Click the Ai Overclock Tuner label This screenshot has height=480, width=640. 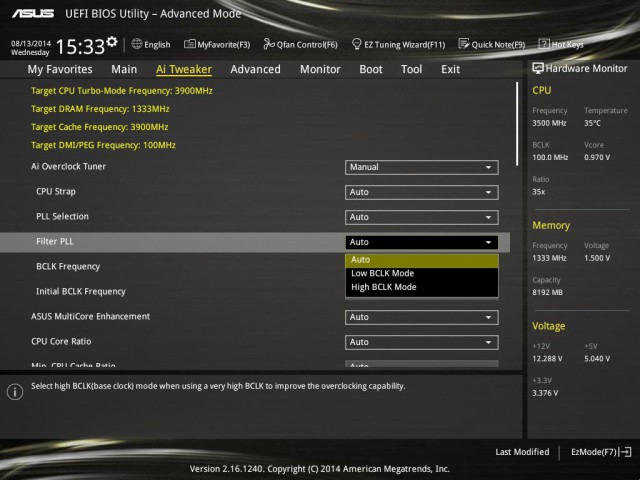click(x=68, y=167)
